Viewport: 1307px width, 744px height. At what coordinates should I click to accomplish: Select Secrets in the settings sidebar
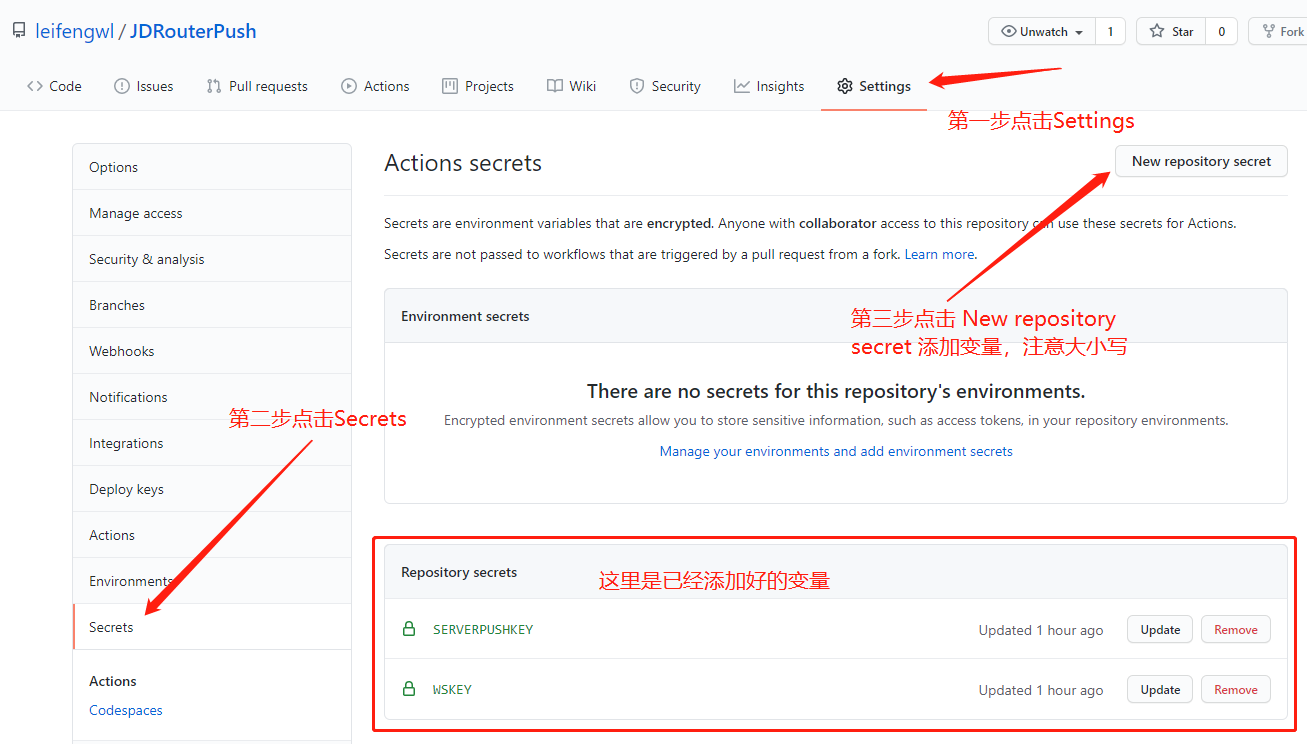coord(212,627)
